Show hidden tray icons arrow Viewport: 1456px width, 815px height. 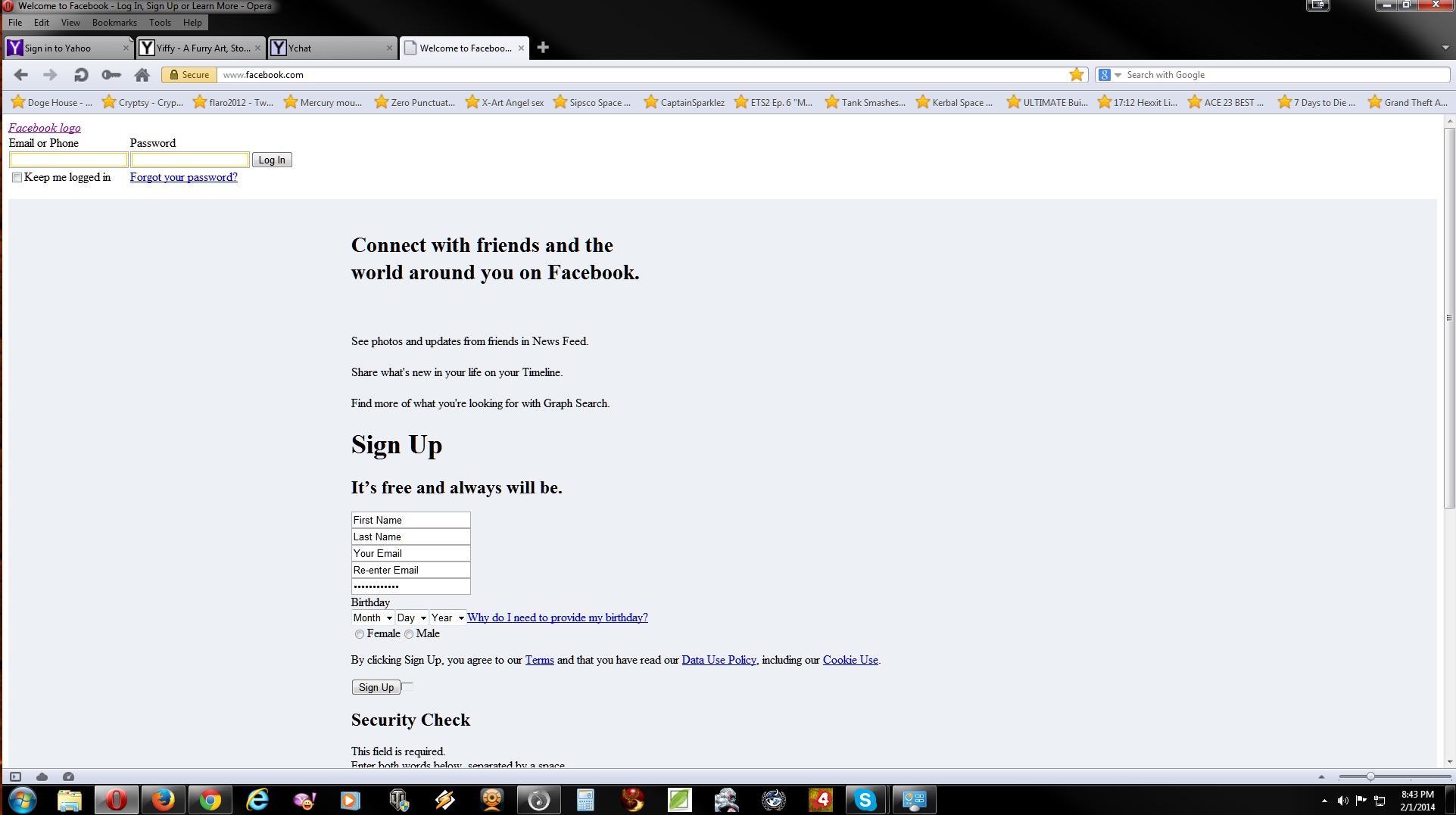tap(1324, 801)
